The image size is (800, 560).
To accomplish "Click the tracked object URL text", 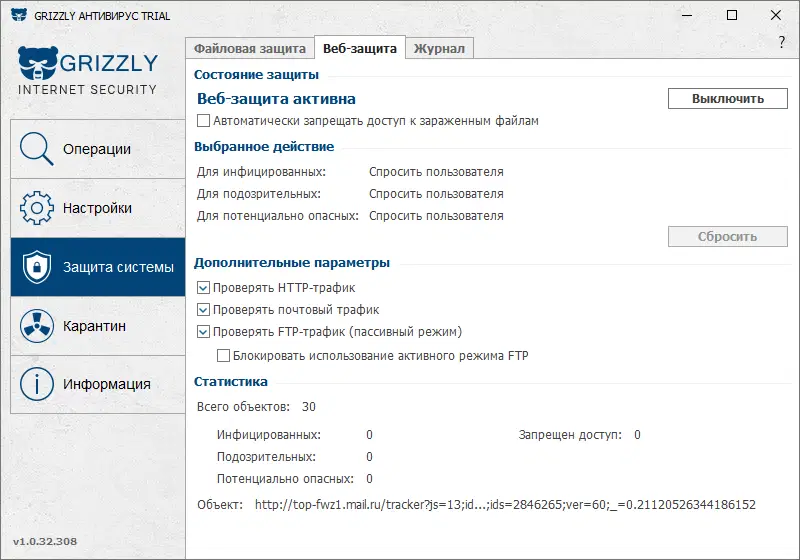I will (505, 505).
